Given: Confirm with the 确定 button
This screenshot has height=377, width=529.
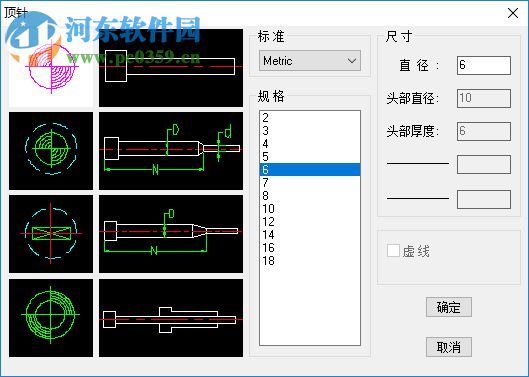Looking at the screenshot, I should click(x=449, y=307).
